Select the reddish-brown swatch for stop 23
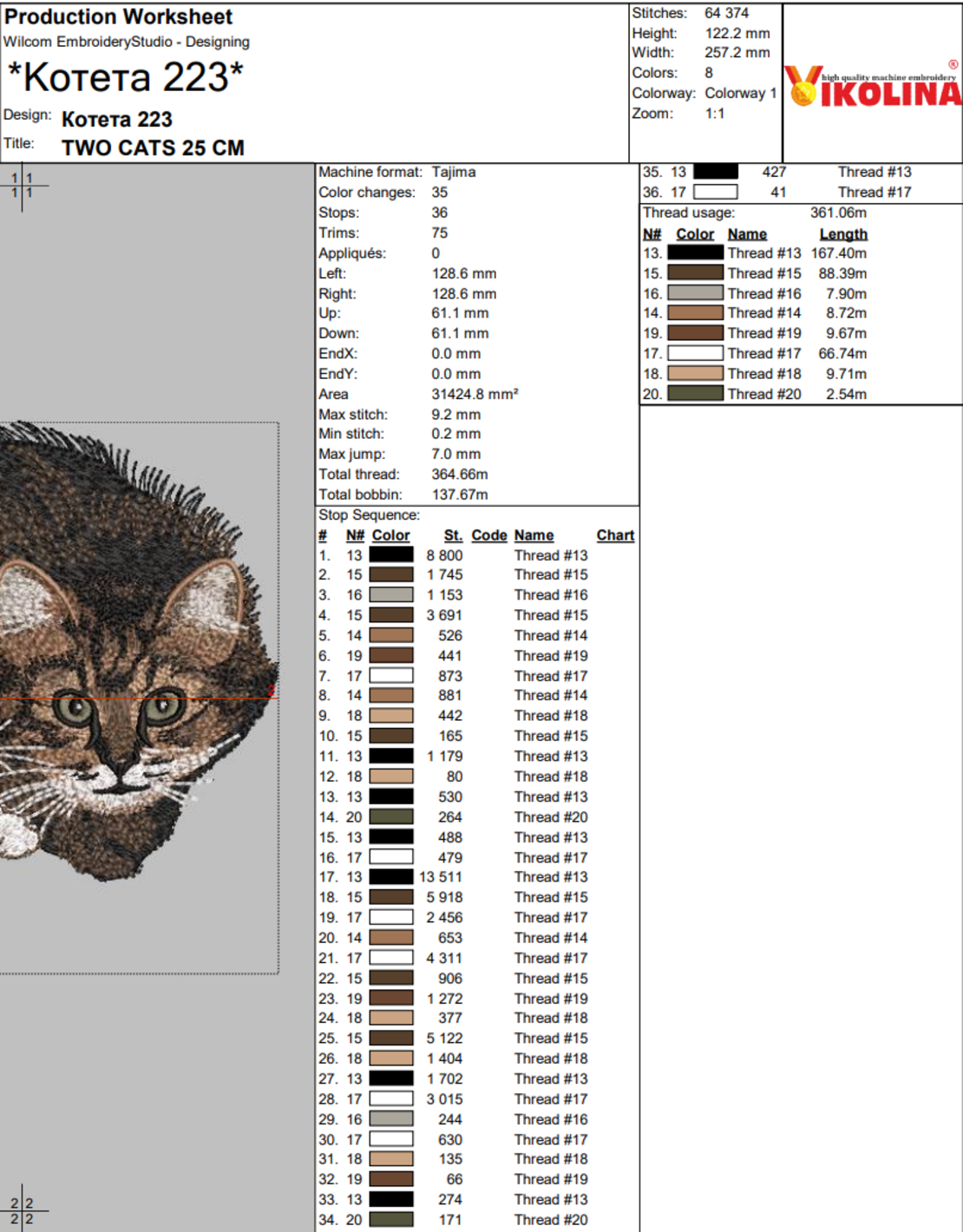 (x=391, y=999)
